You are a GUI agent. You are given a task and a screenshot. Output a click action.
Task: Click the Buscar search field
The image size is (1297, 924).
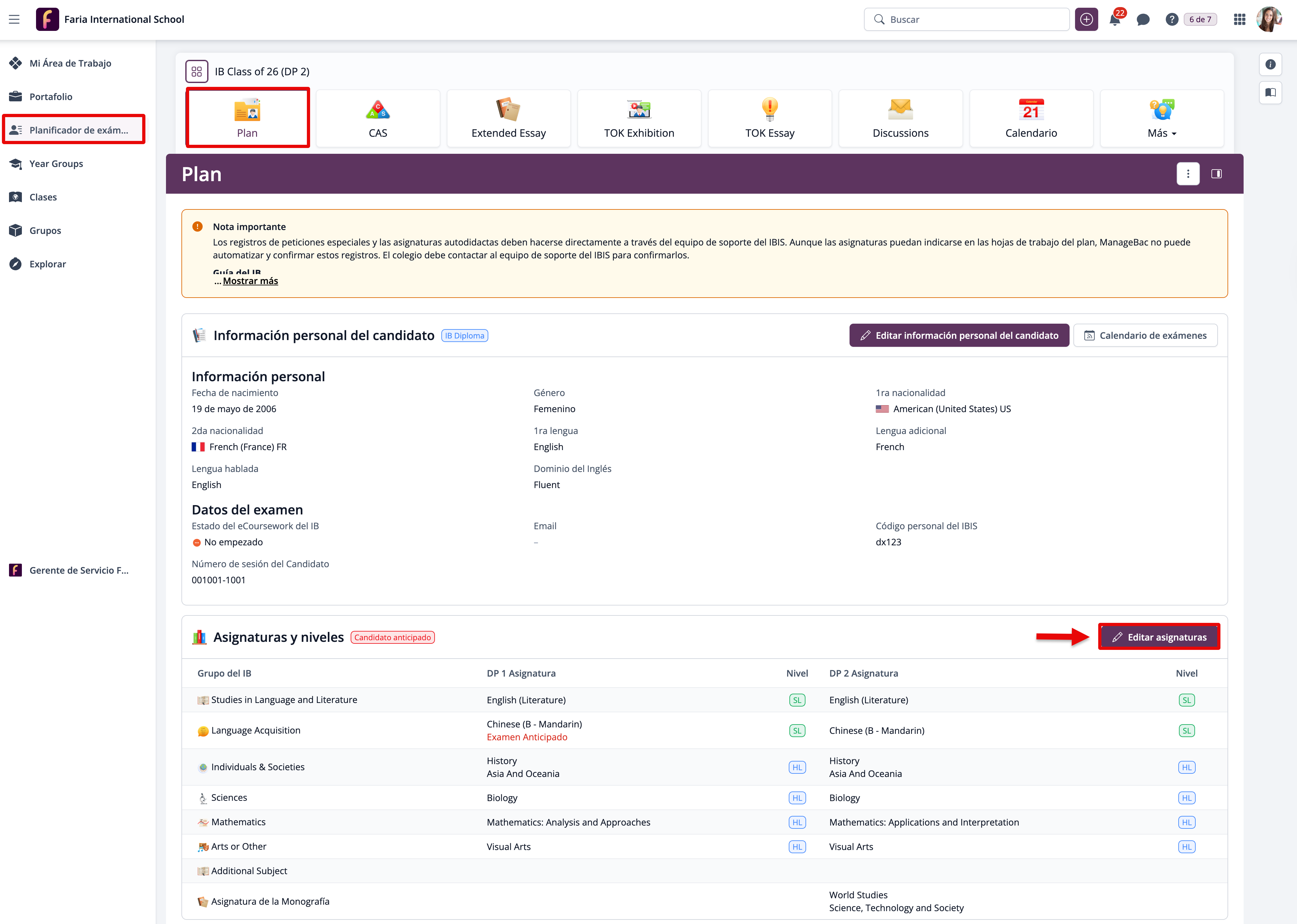pyautogui.click(x=967, y=20)
